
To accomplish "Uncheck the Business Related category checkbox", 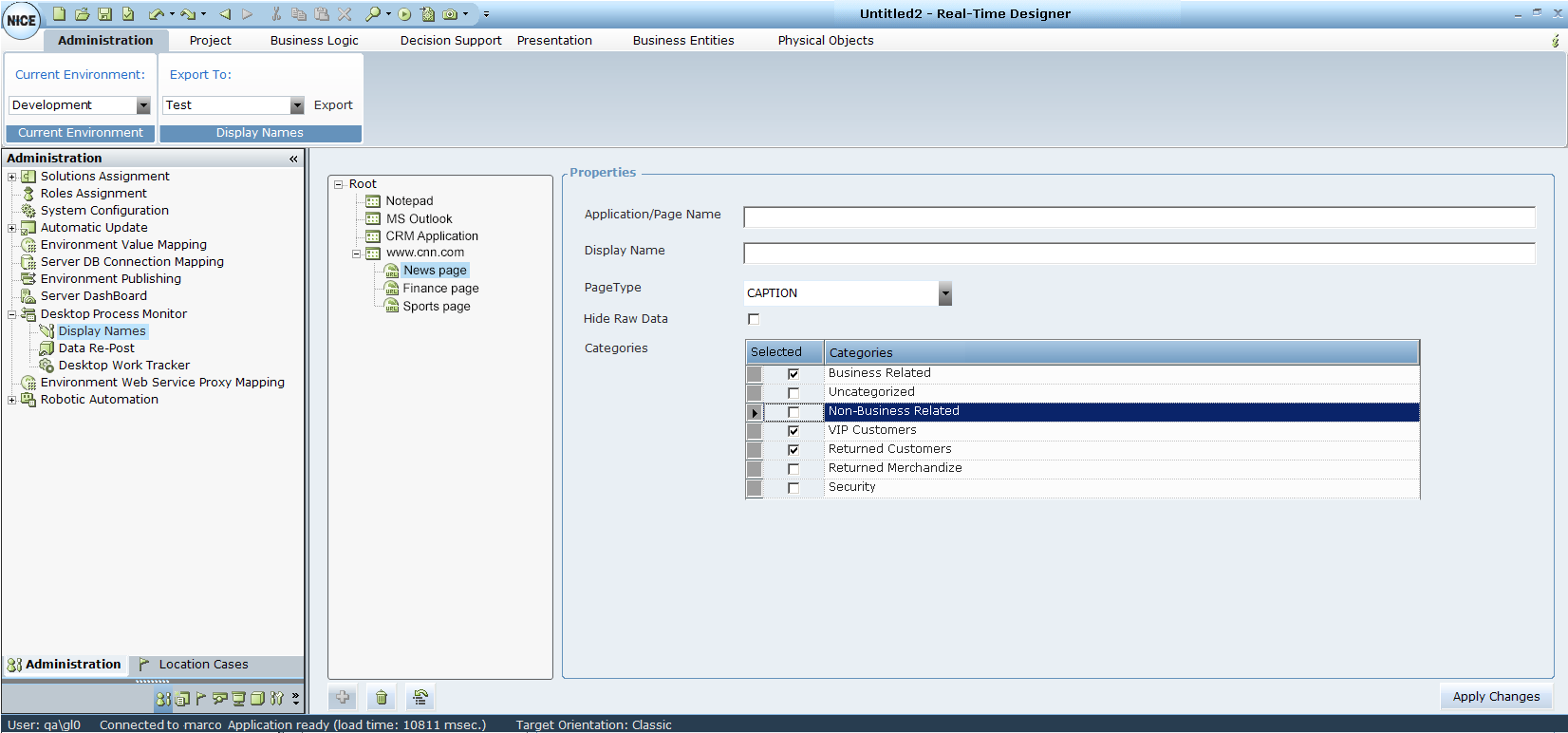I will tap(793, 374).
